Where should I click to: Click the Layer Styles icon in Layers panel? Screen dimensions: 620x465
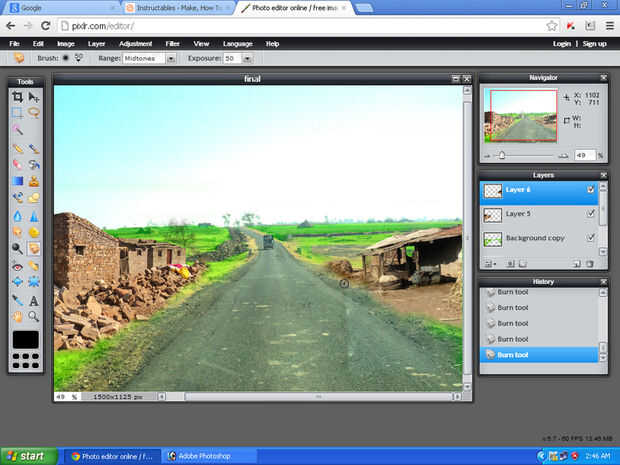point(523,264)
